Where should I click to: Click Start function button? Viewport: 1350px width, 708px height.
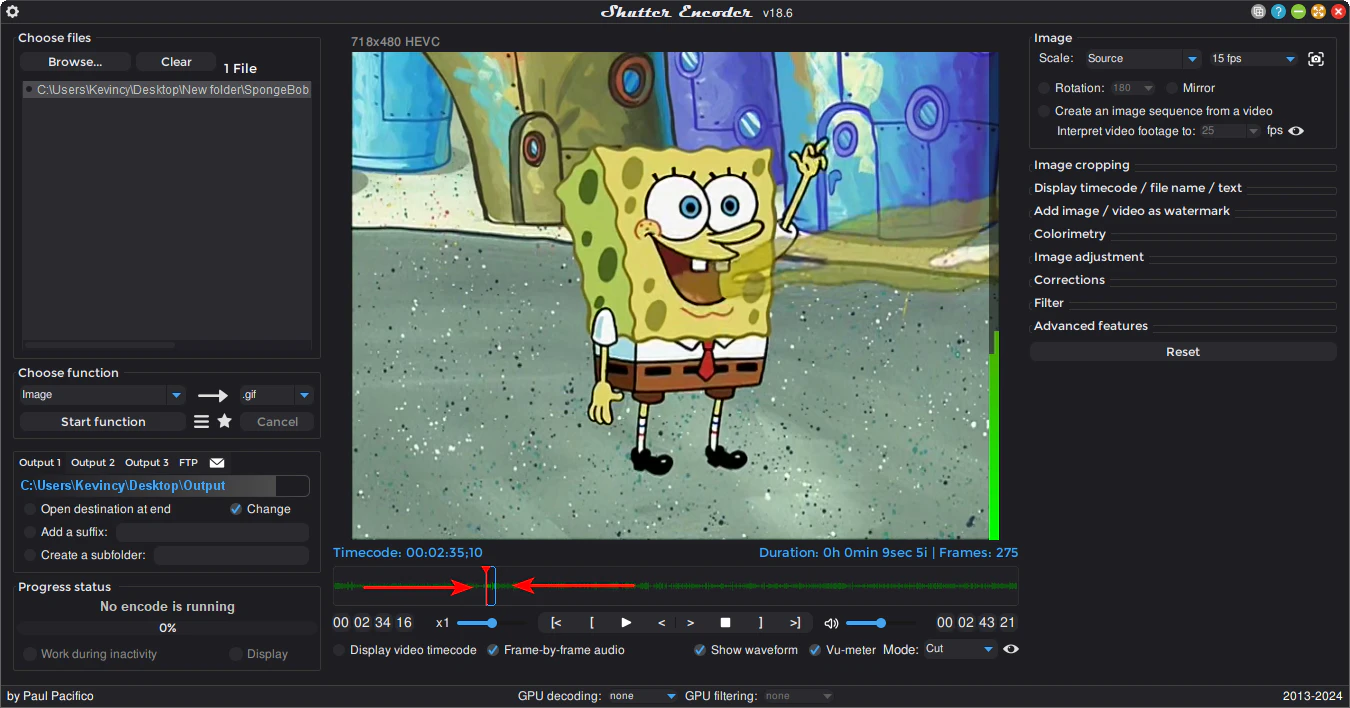tap(103, 422)
